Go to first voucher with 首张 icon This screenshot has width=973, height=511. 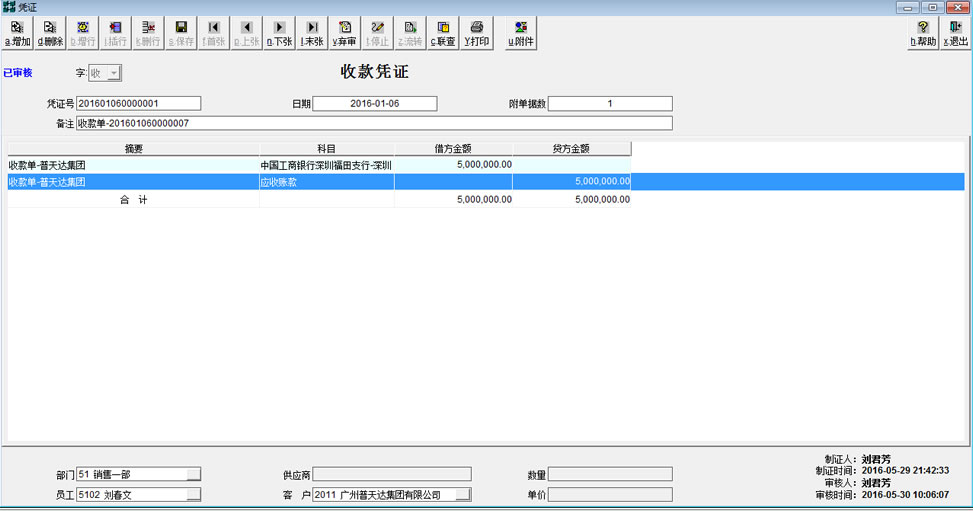click(x=213, y=34)
